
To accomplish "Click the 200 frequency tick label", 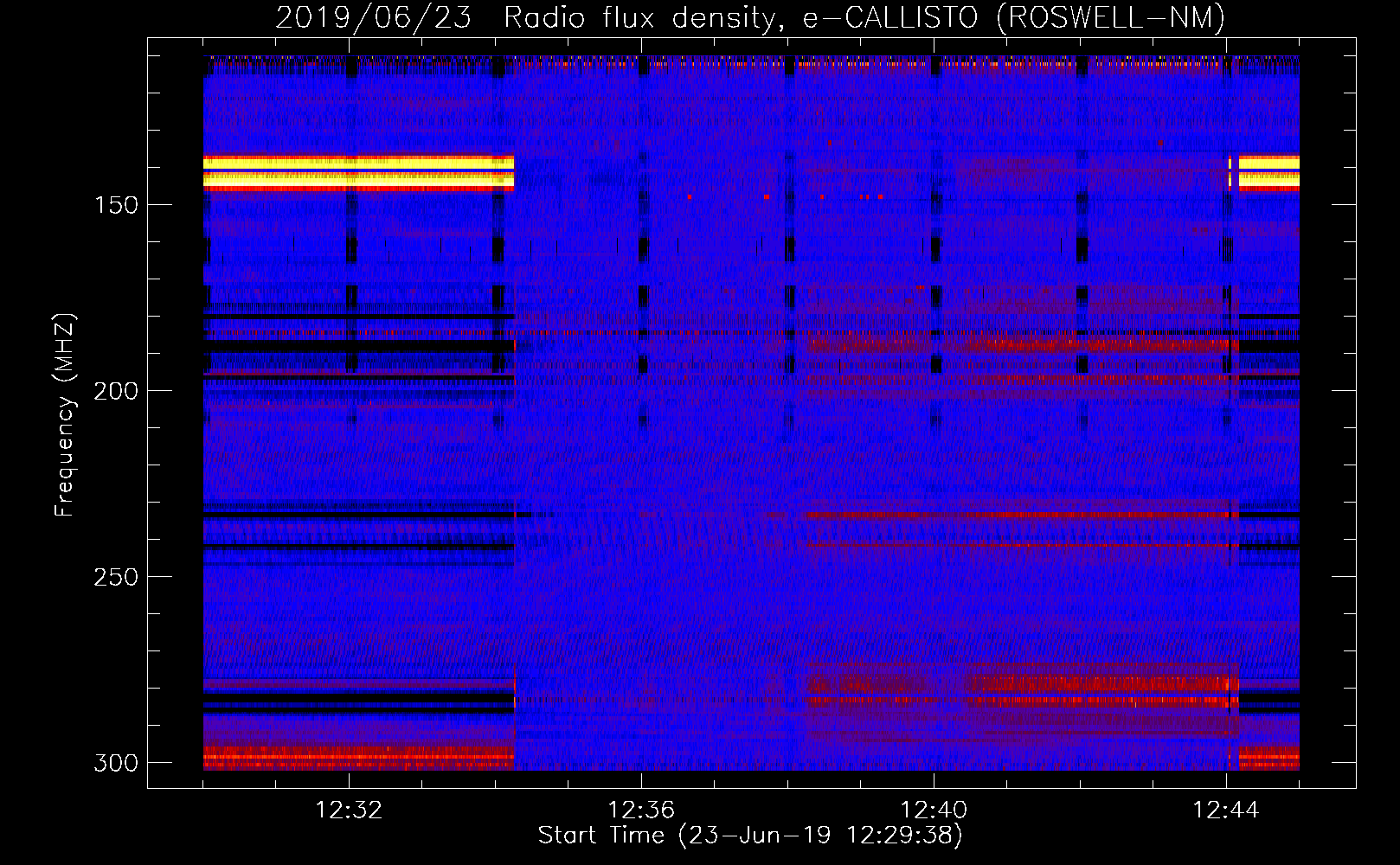I will tap(116, 391).
